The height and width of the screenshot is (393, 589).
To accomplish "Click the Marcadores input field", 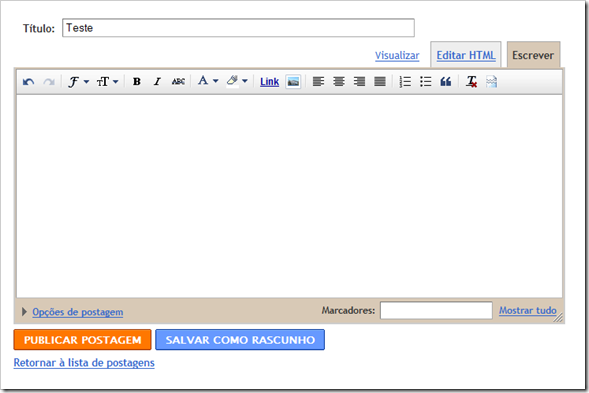I will 436,310.
